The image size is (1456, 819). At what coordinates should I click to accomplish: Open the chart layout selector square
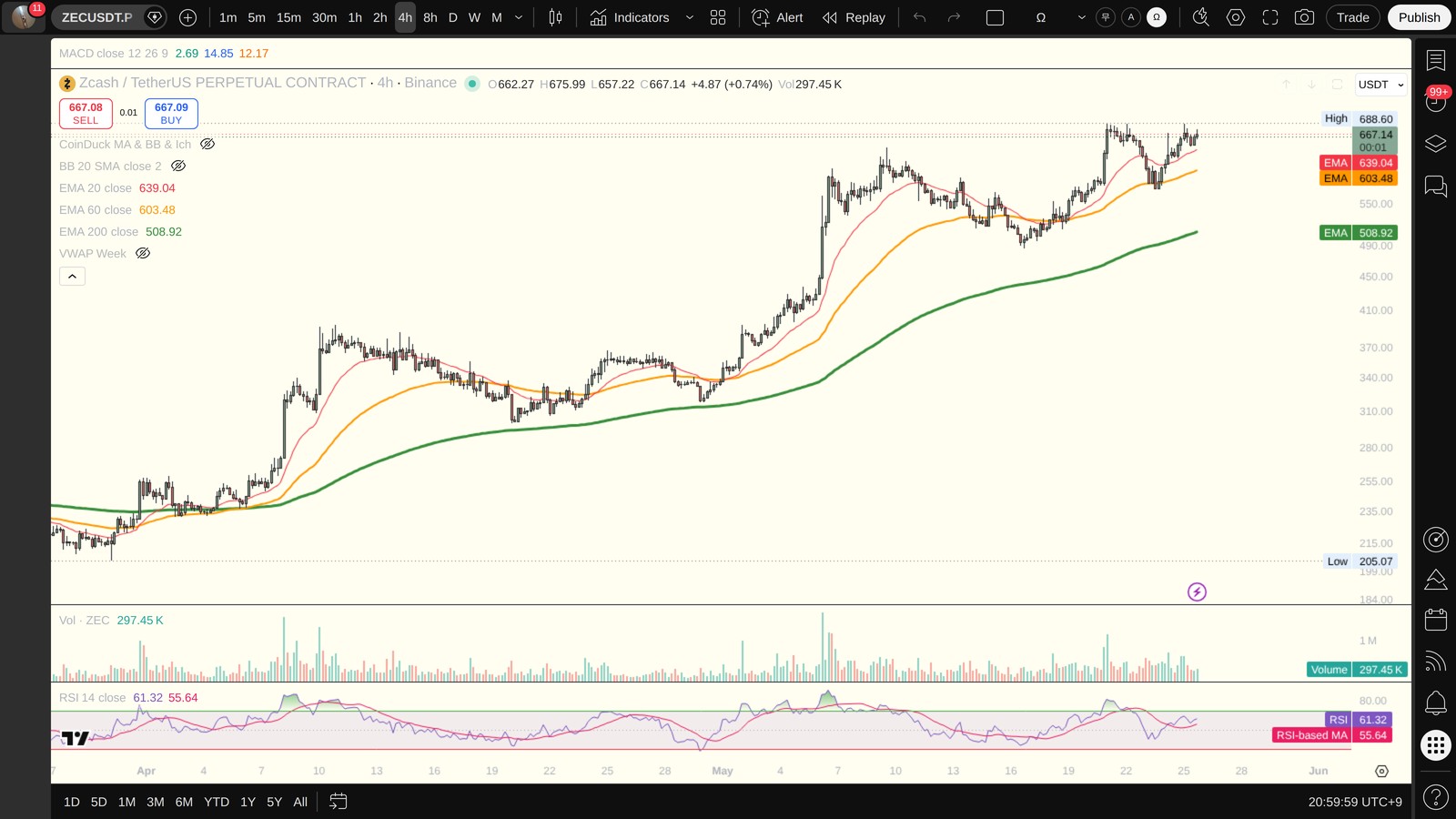coord(995,17)
